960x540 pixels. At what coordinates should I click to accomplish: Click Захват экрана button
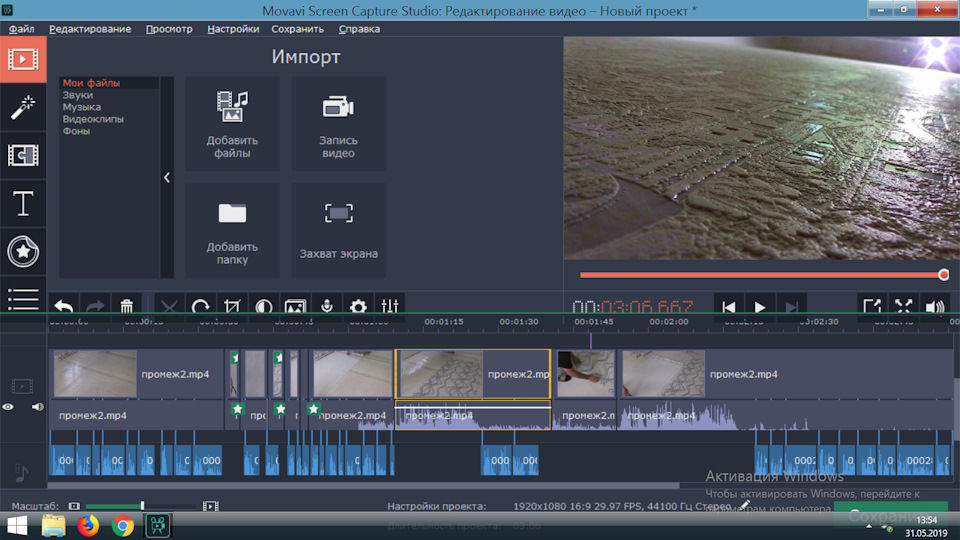pyautogui.click(x=339, y=230)
